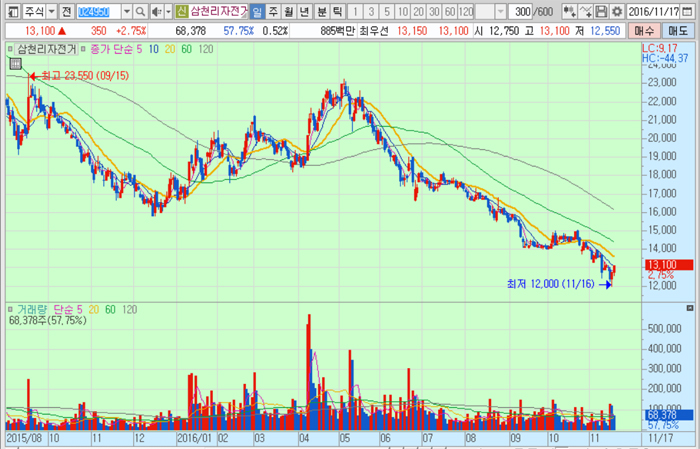
Task: Expand the stock code history dropdown
Action: [x=125, y=11]
